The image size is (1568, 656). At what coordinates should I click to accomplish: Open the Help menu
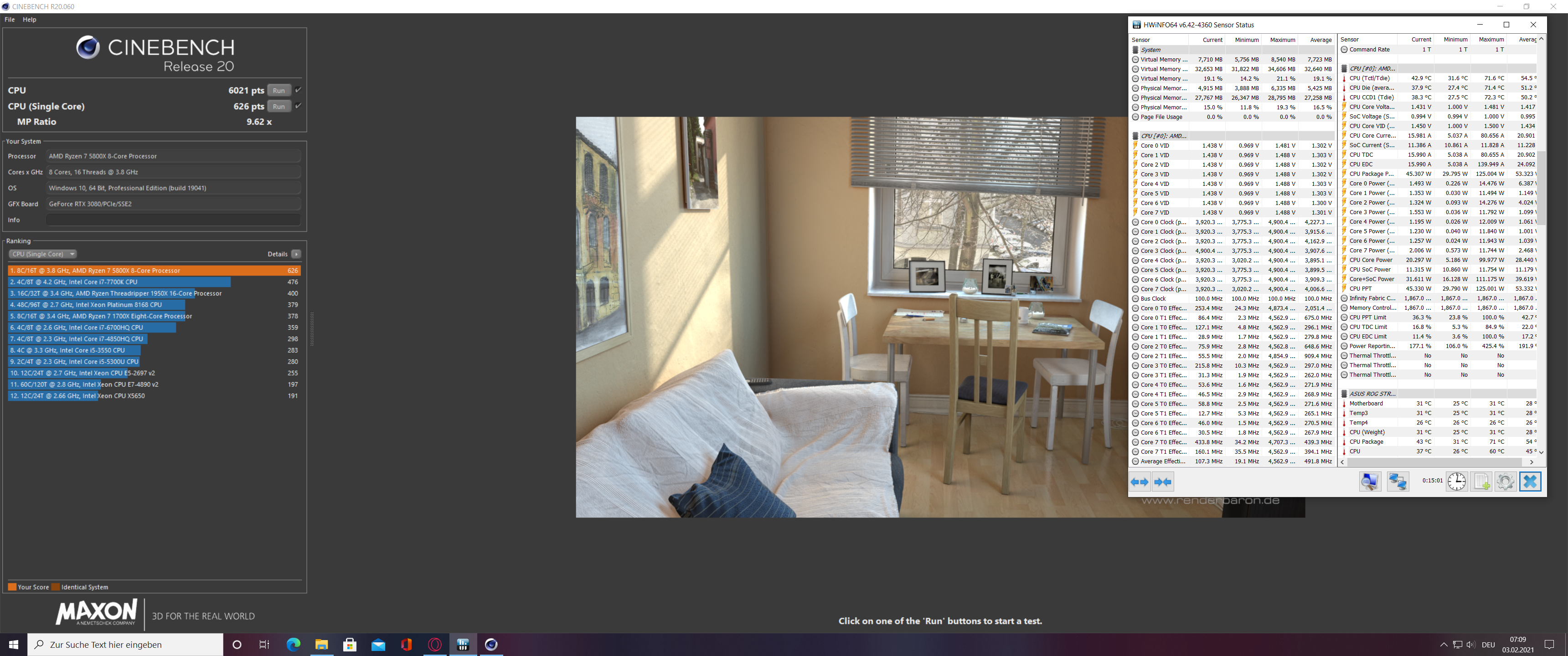tap(29, 20)
